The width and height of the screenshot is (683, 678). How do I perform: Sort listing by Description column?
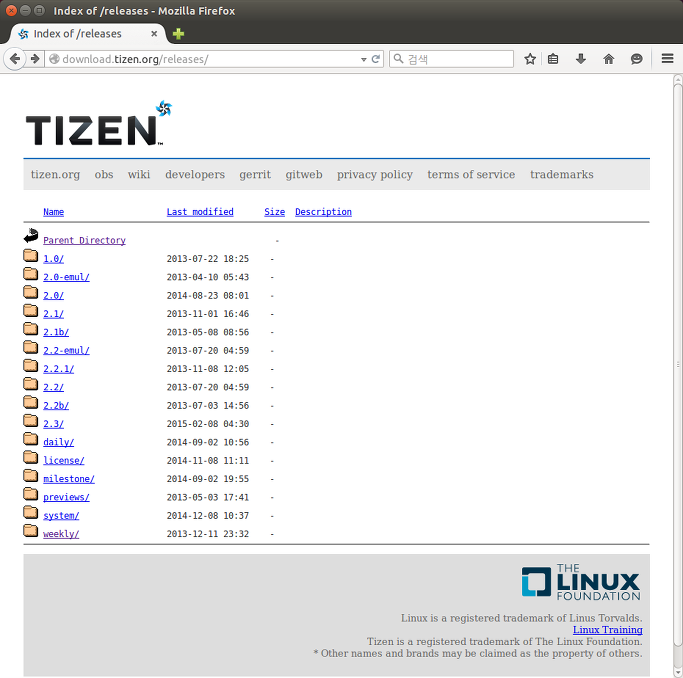pos(323,212)
